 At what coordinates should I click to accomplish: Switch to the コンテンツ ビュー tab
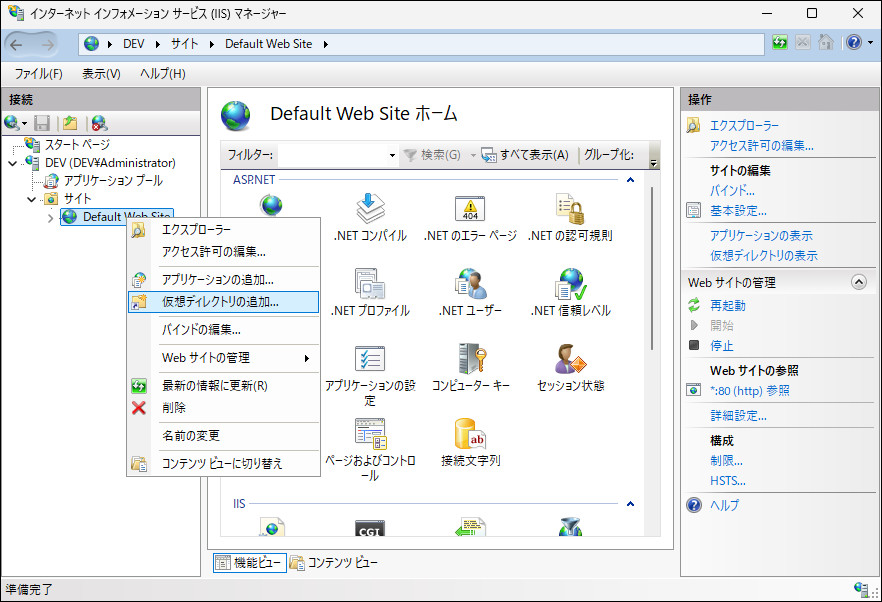click(x=334, y=562)
